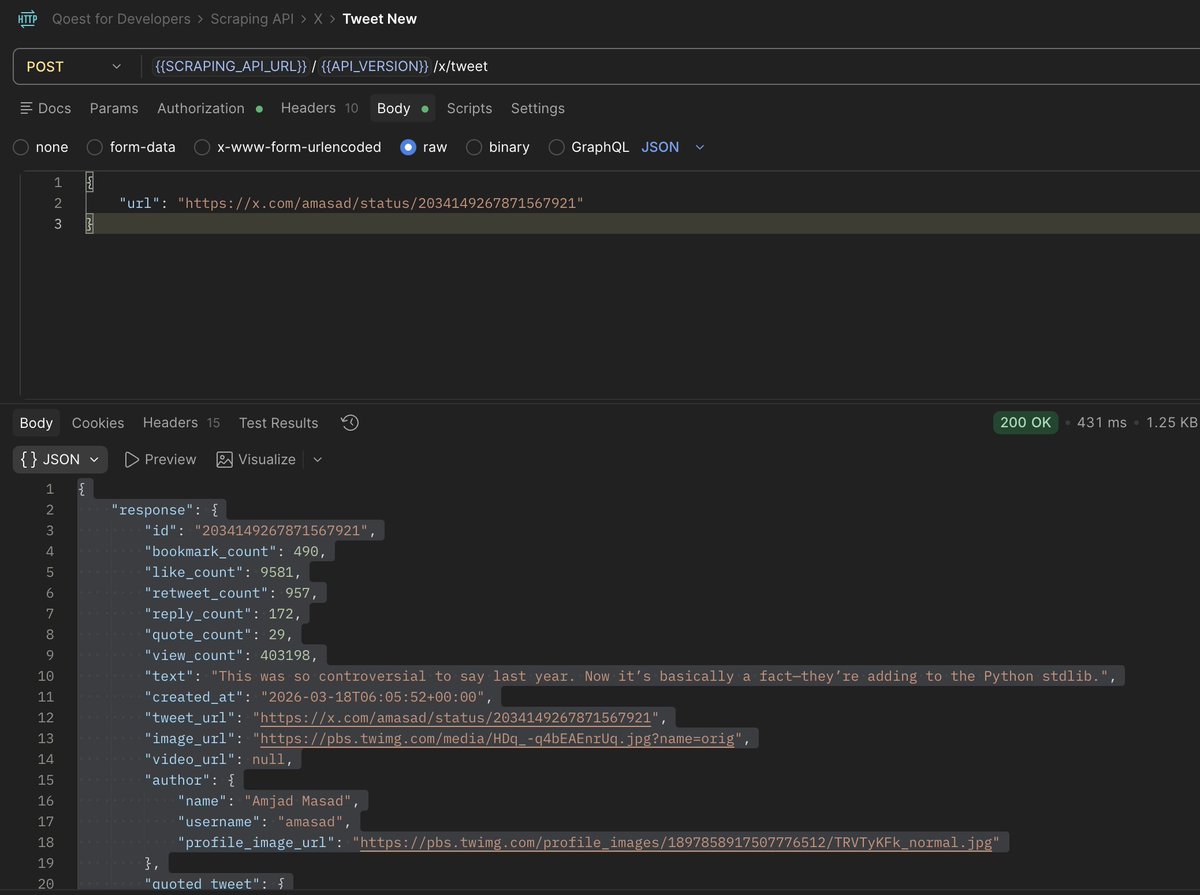
Task: Click the "bookmark_count": 490 line
Action: (235, 551)
